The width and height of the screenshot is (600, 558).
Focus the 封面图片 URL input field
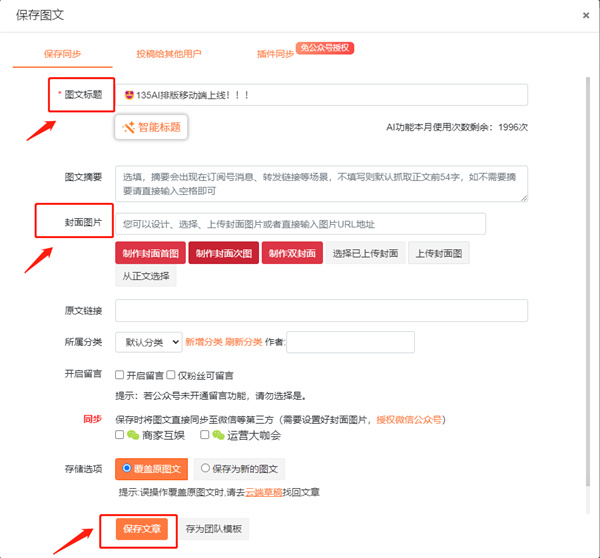(300, 224)
